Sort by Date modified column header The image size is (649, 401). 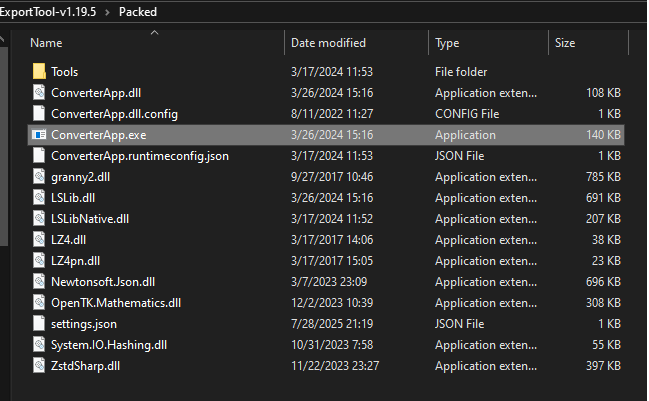[328, 43]
